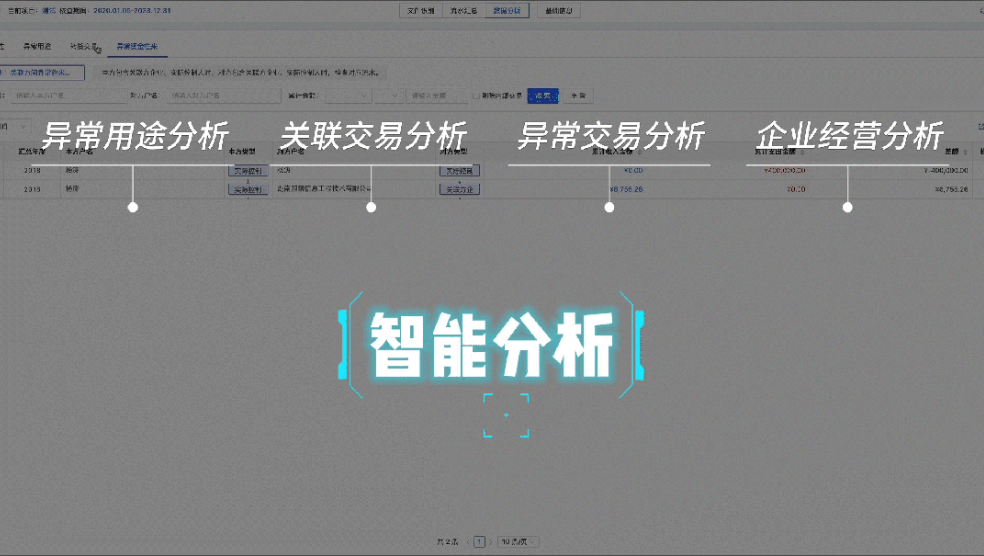The height and width of the screenshot is (556, 984).
Task: Click the white dot under 异常交易分析
Action: pyautogui.click(x=609, y=207)
